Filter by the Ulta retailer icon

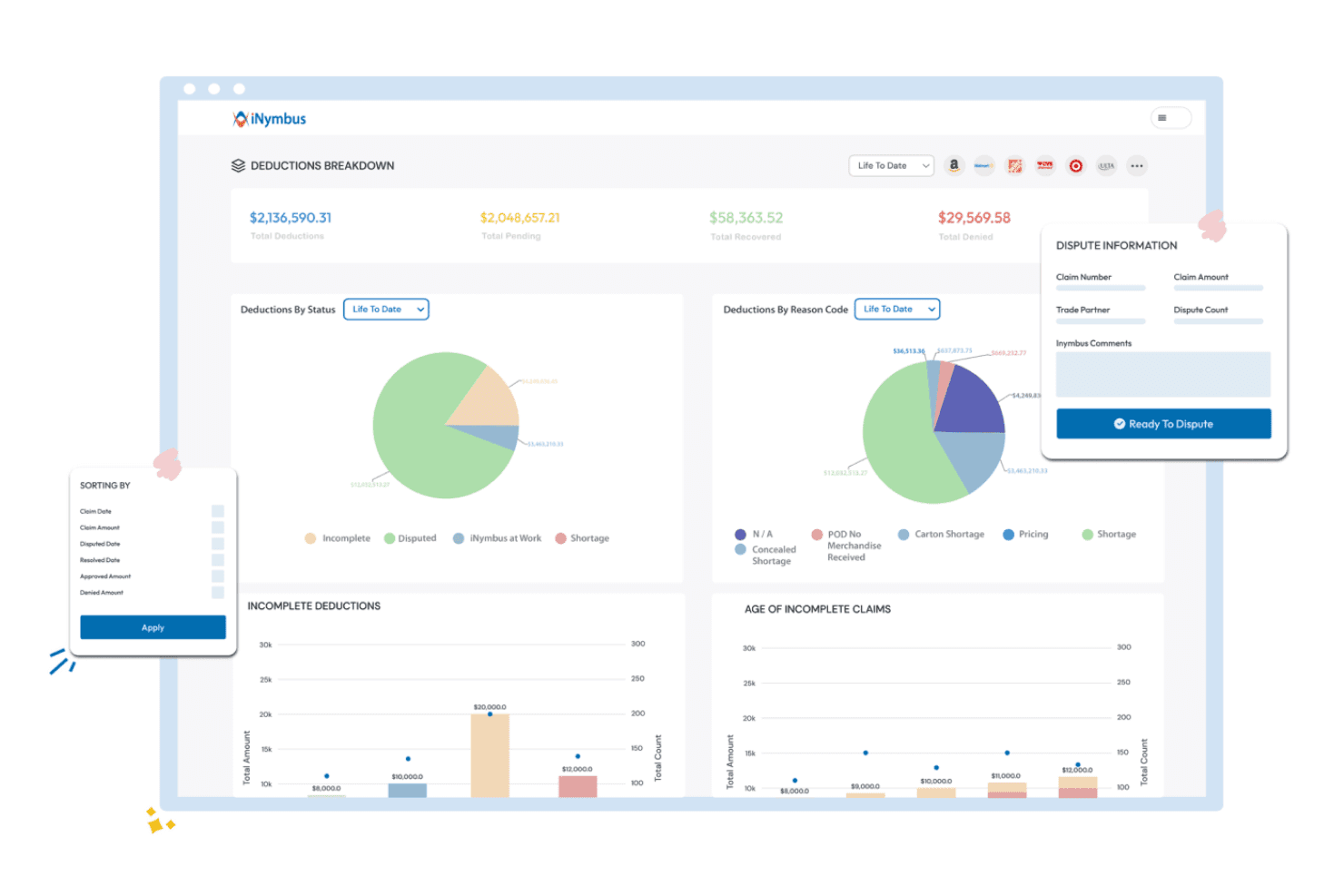pyautogui.click(x=1106, y=165)
